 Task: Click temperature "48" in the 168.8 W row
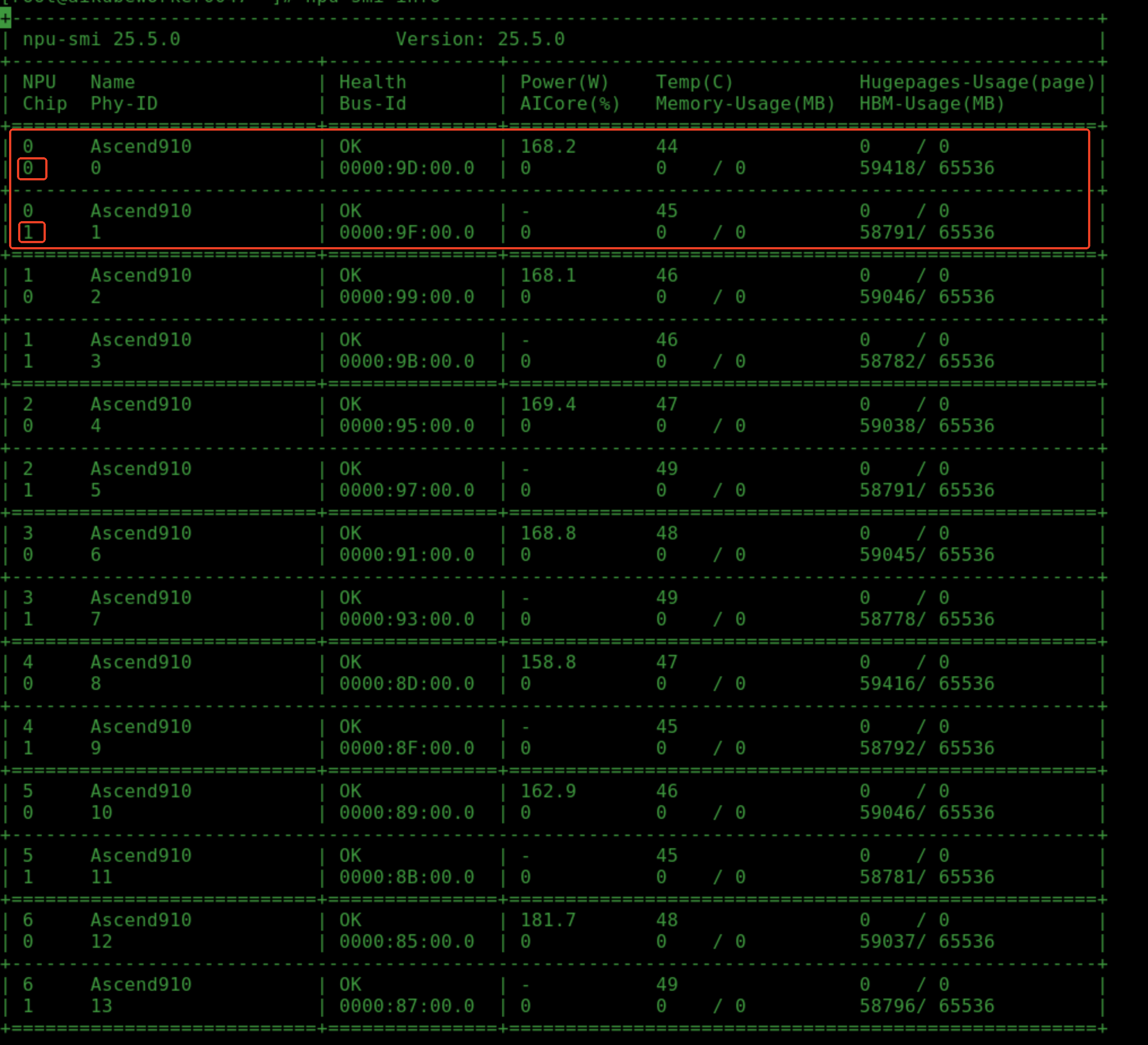tap(667, 533)
